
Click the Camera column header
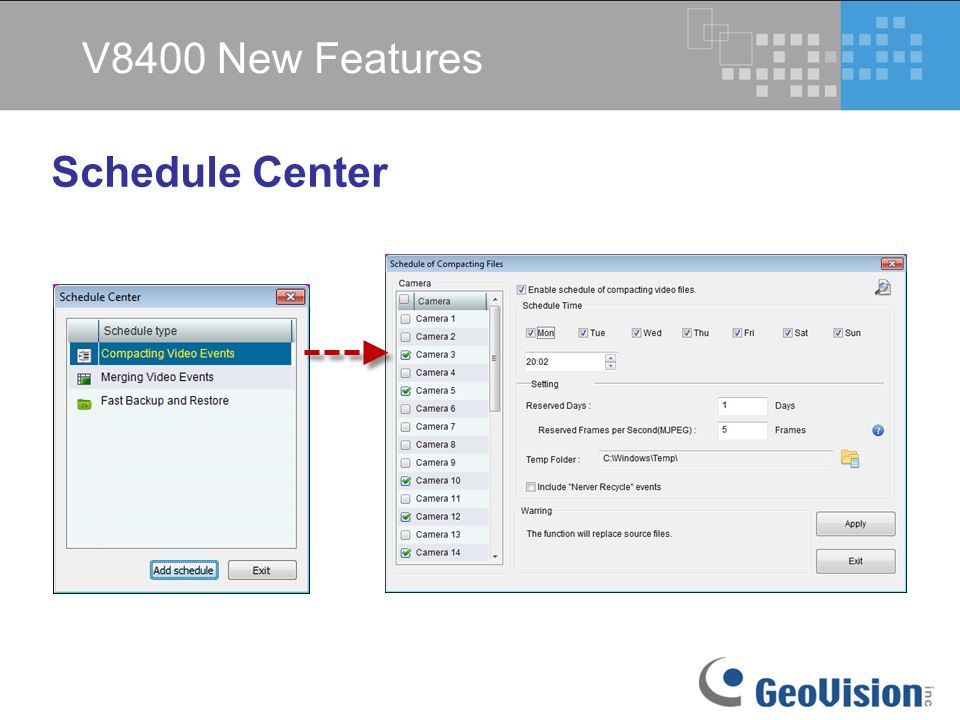[x=449, y=301]
